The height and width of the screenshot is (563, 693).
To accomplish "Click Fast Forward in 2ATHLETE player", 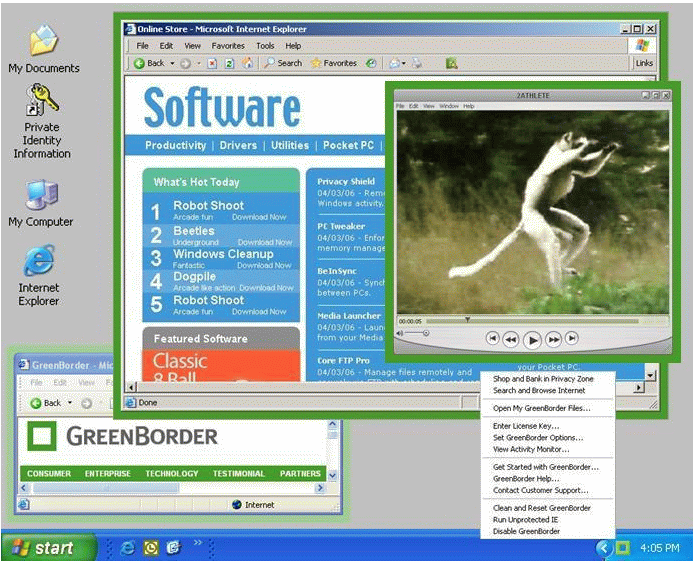I will click(553, 339).
